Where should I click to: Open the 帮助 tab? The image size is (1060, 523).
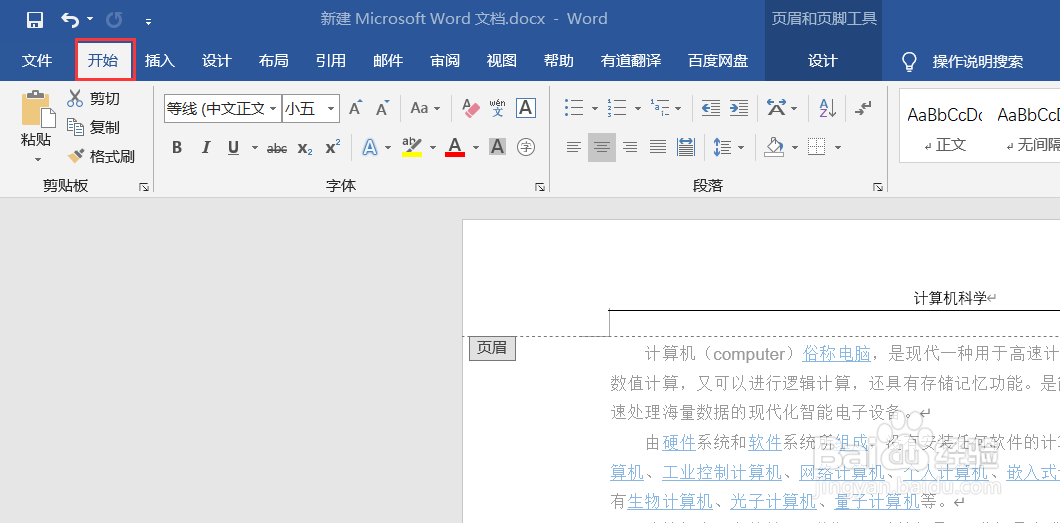point(558,61)
